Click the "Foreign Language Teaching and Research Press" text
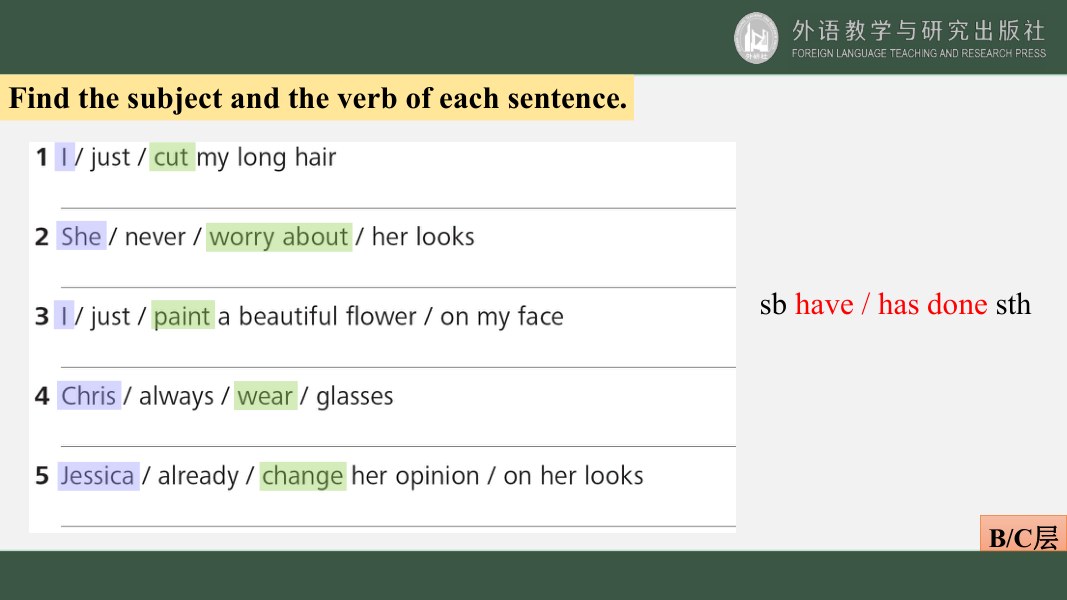The height and width of the screenshot is (600, 1067). tap(919, 53)
